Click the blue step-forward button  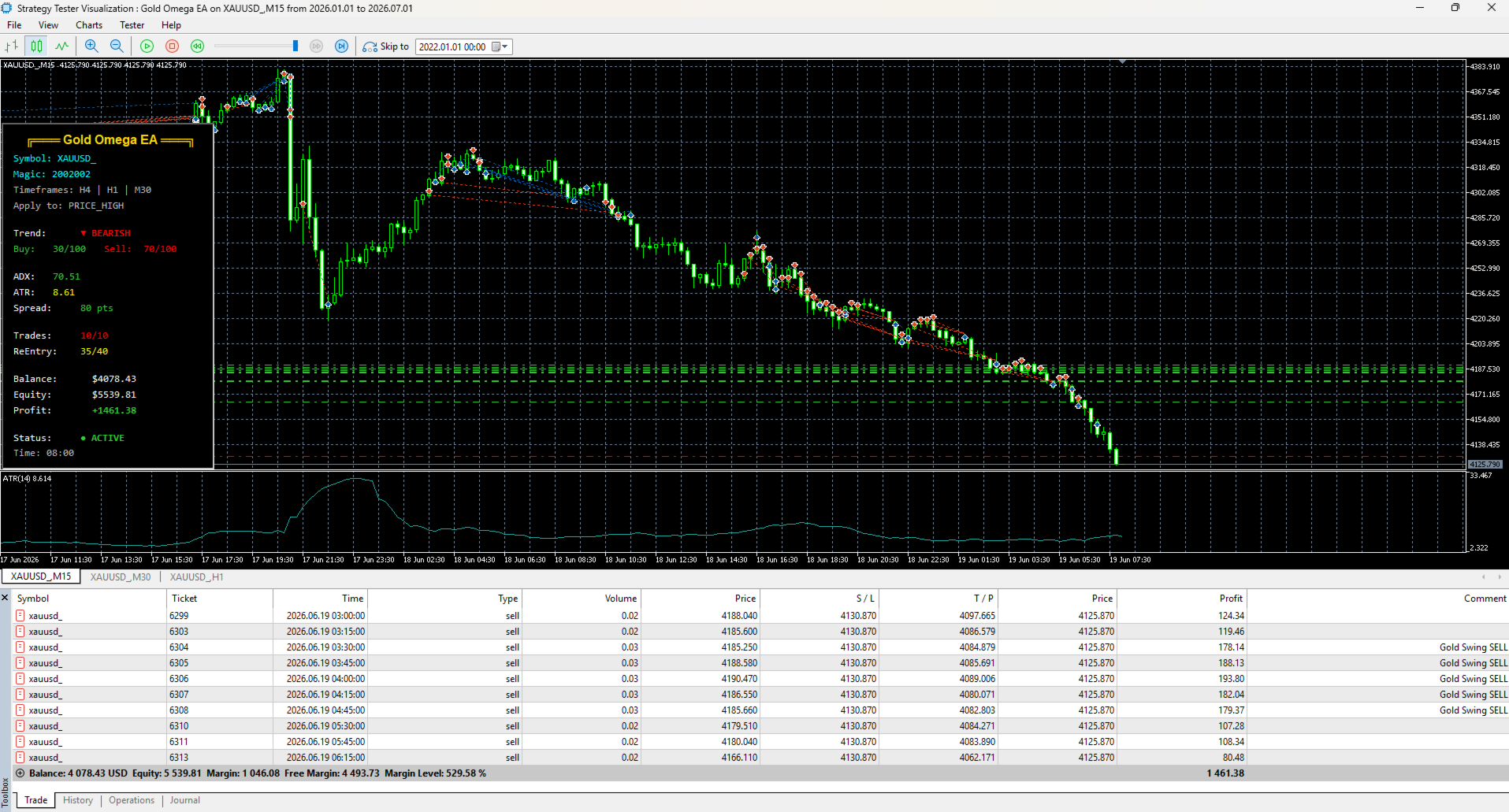[x=341, y=46]
